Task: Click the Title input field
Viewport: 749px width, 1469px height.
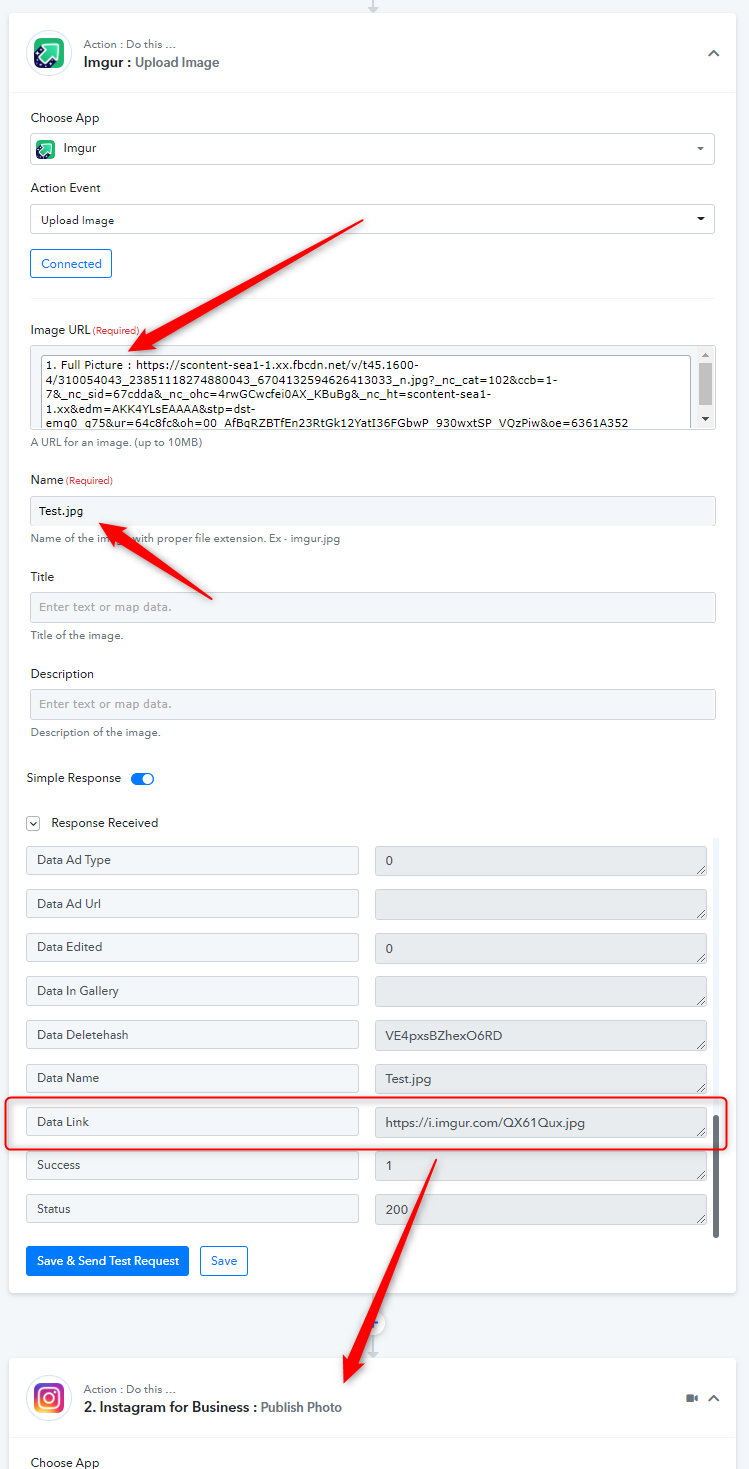Action: point(372,607)
